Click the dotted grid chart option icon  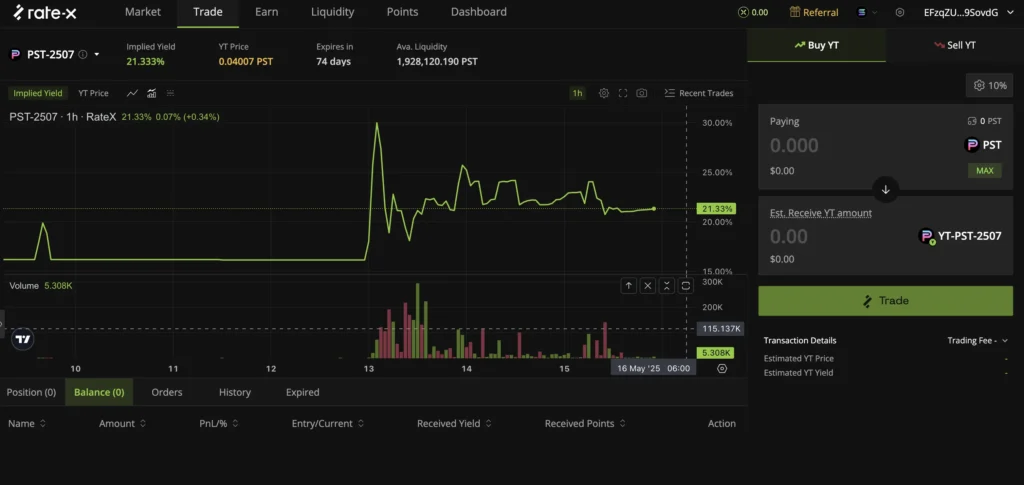(x=170, y=93)
